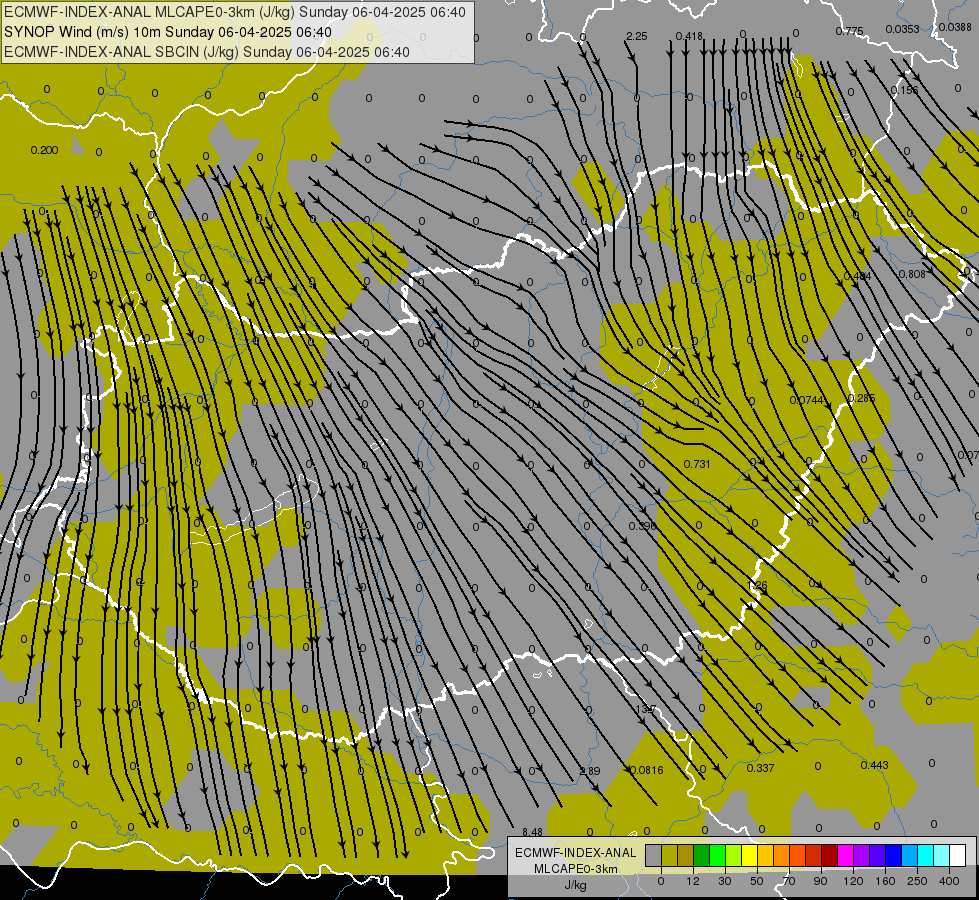This screenshot has width=979, height=900.
Task: Click the map value '0.443'
Action: 874,765
